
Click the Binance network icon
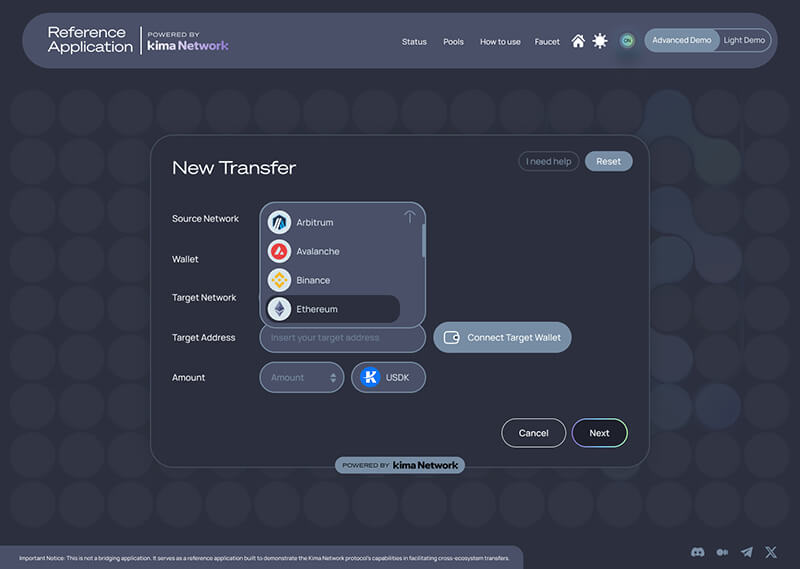279,280
